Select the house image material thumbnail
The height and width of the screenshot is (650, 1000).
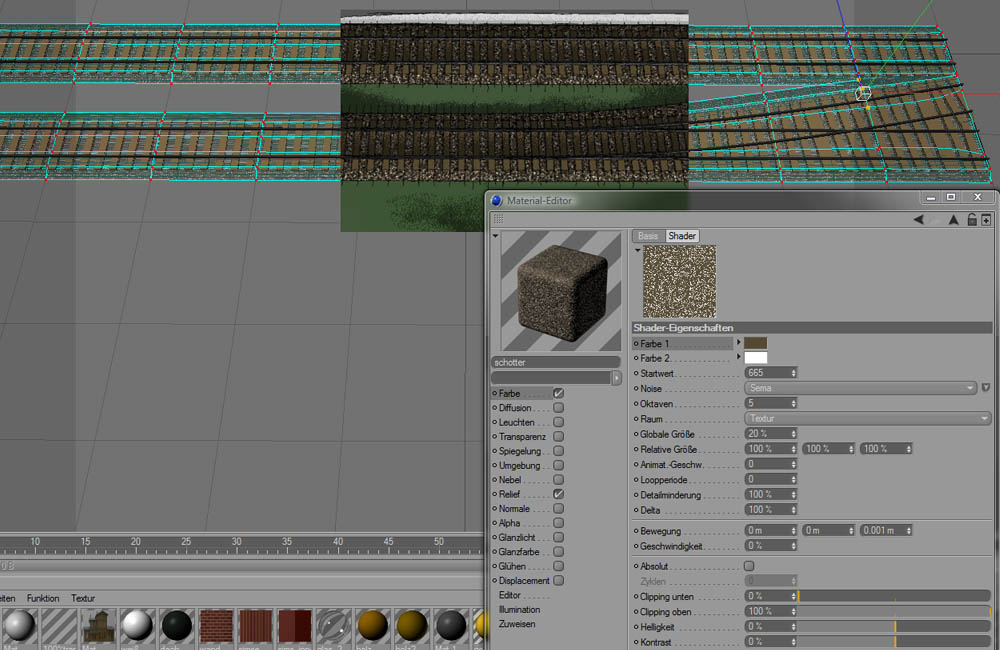tap(99, 628)
